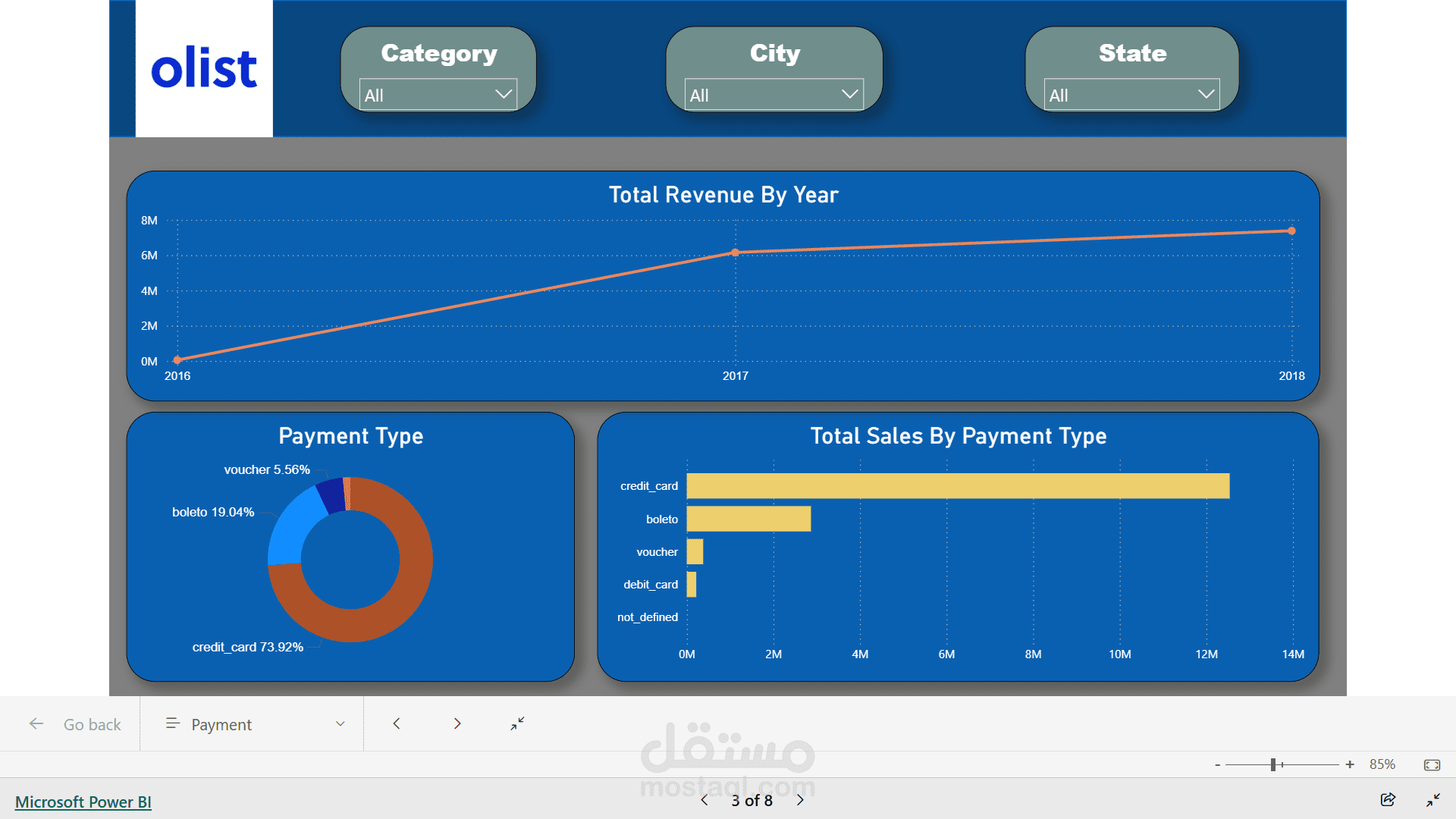Click the share icon in footer
Image resolution: width=1456 pixels, height=819 pixels.
click(x=1388, y=799)
